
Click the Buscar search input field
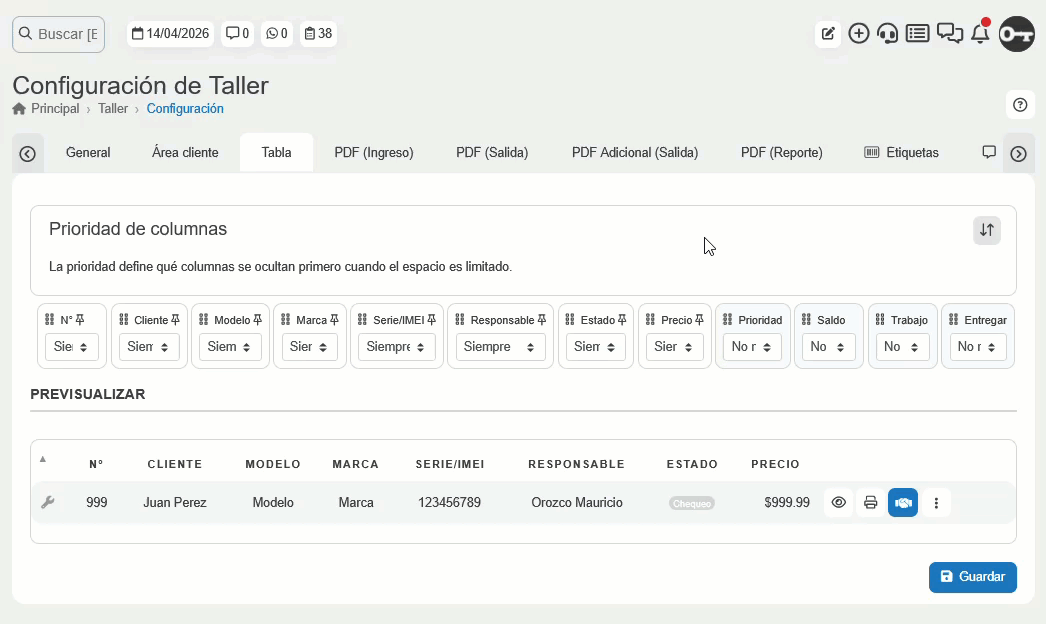(59, 34)
